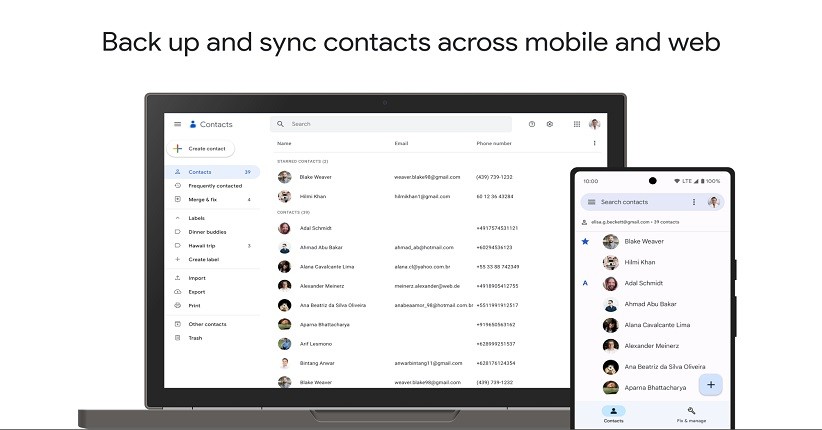Click Create label in the sidebar

207,259
